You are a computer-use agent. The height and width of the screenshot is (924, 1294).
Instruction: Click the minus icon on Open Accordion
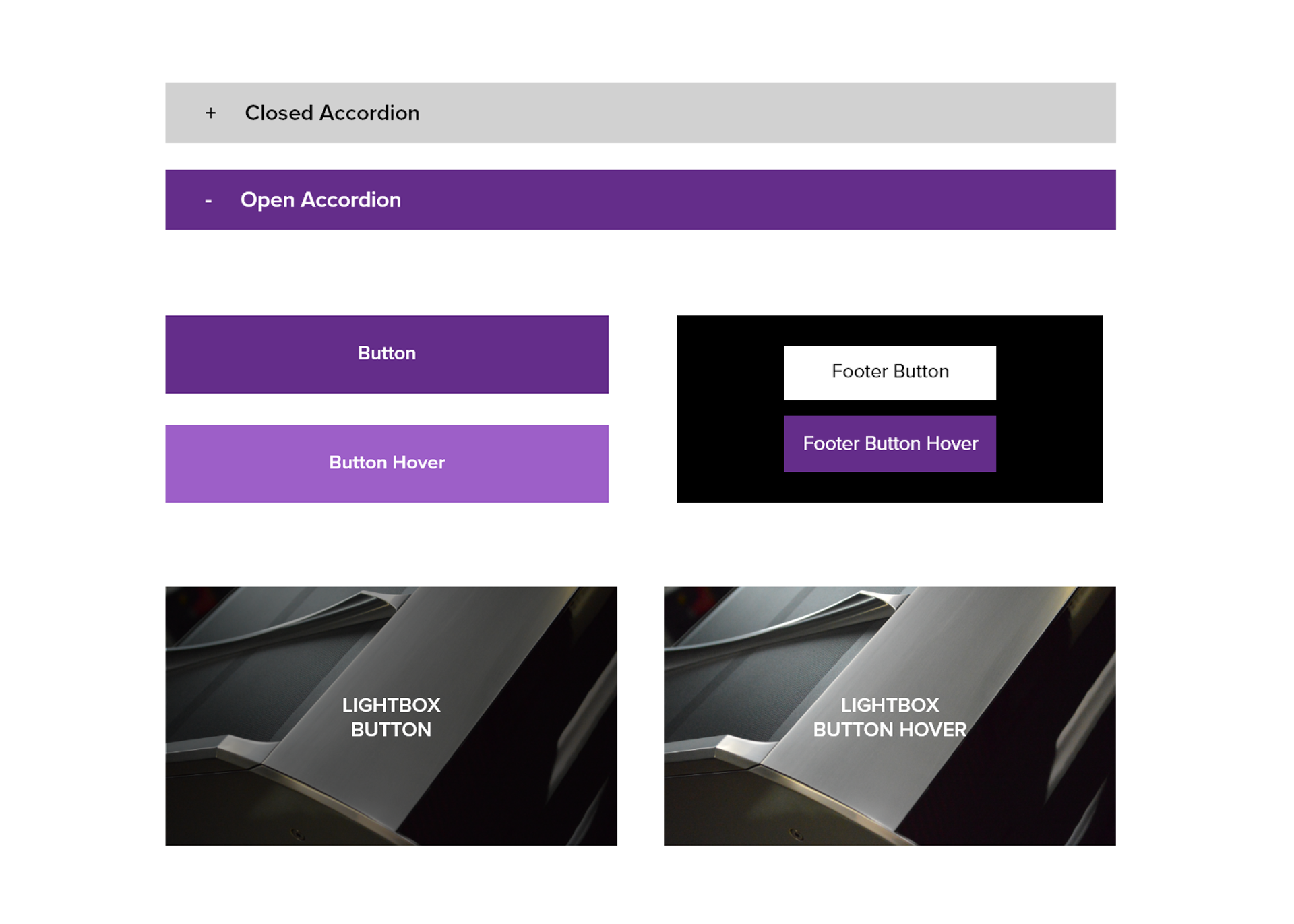click(208, 201)
